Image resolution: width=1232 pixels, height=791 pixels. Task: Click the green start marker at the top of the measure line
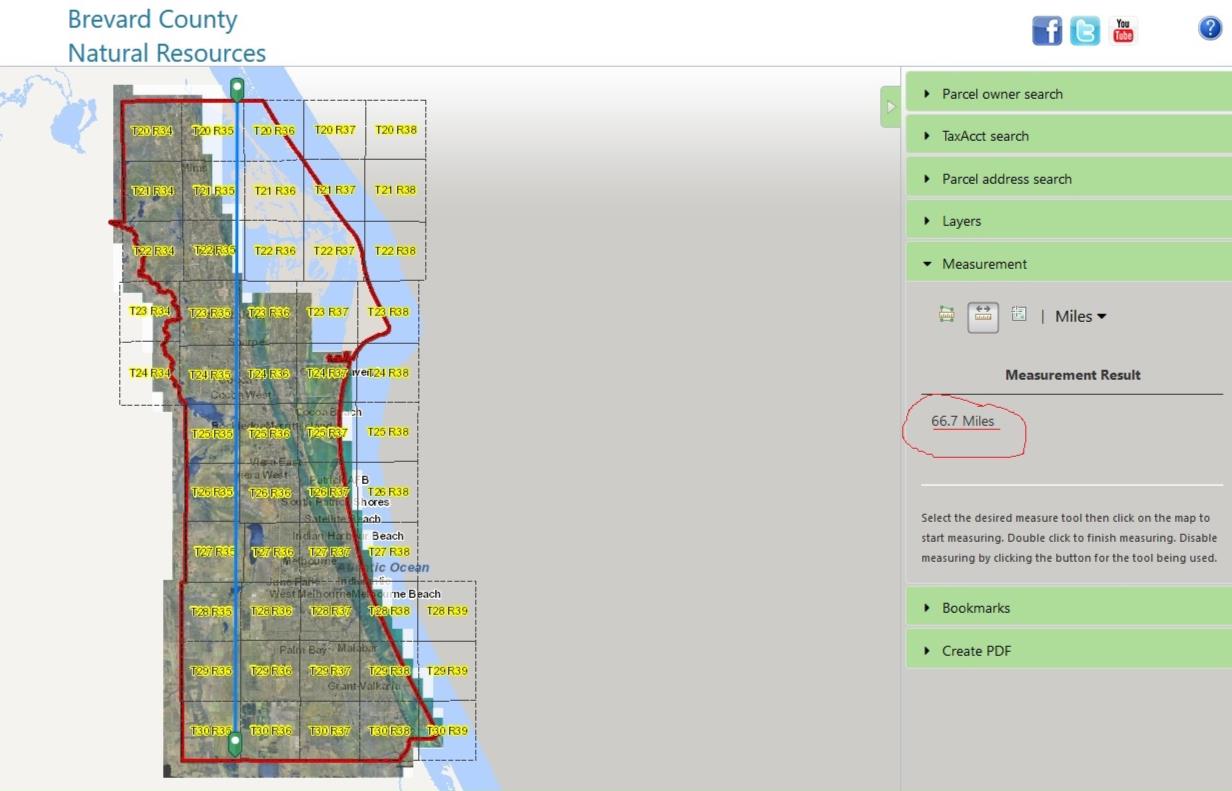point(237,89)
